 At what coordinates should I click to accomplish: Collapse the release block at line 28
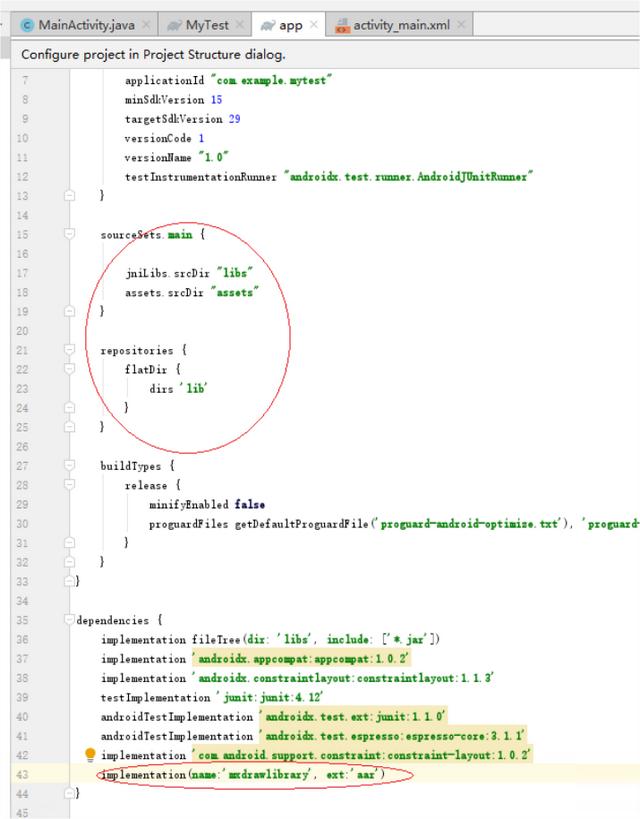[x=69, y=484]
